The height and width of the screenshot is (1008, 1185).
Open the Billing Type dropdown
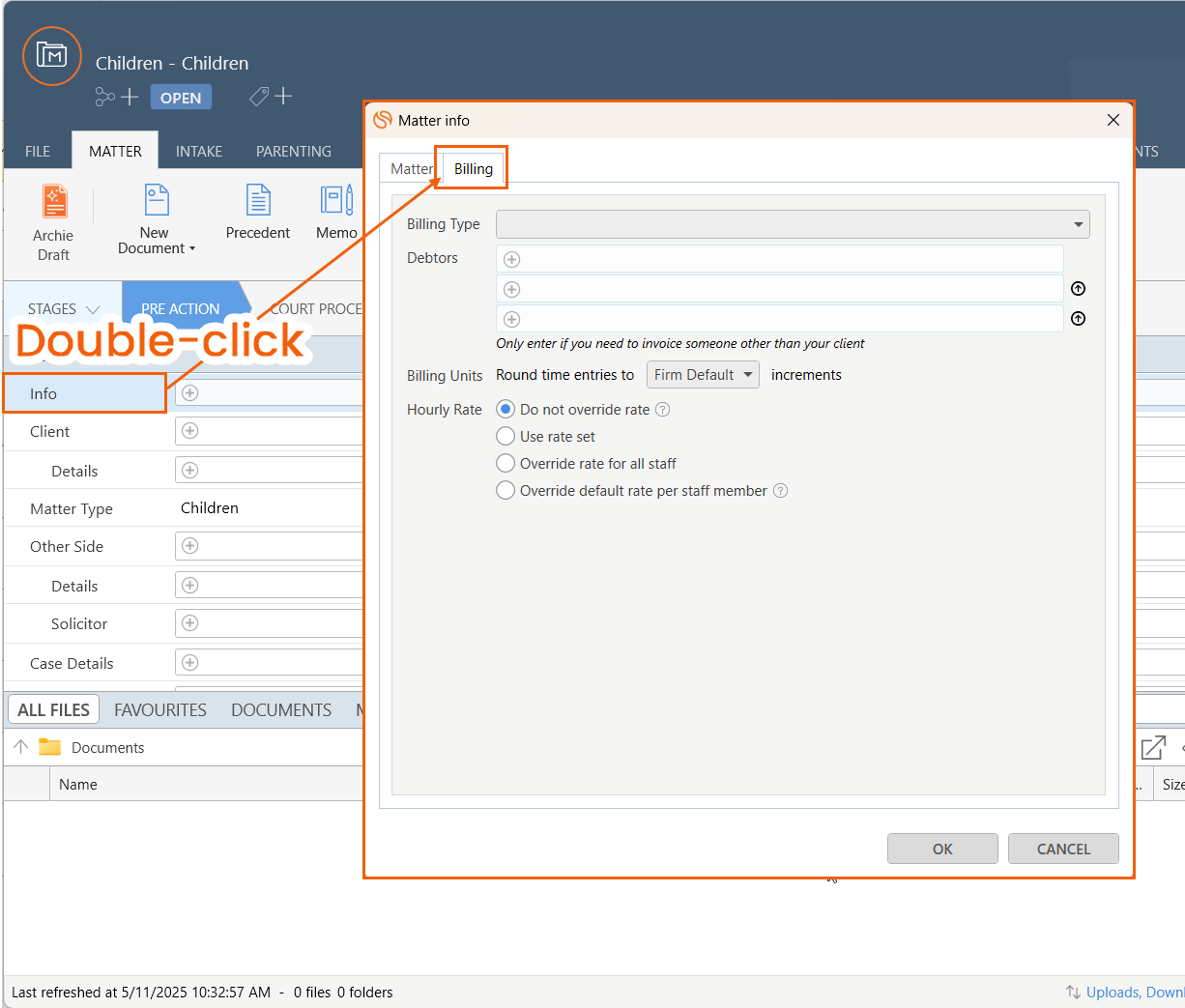click(793, 224)
